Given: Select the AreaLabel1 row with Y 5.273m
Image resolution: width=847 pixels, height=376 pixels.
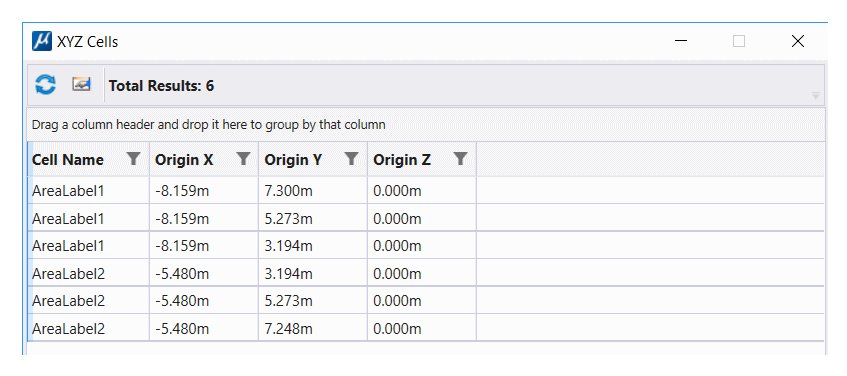Looking at the screenshot, I should [426, 218].
